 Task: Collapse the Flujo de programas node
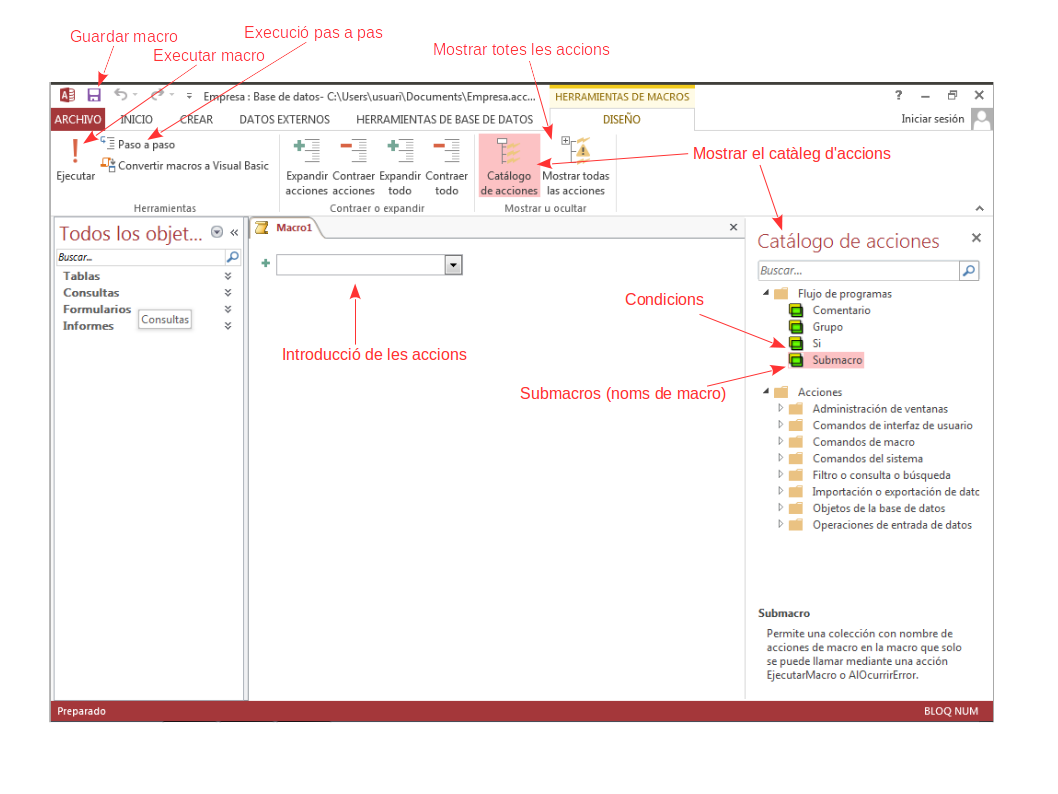[766, 293]
